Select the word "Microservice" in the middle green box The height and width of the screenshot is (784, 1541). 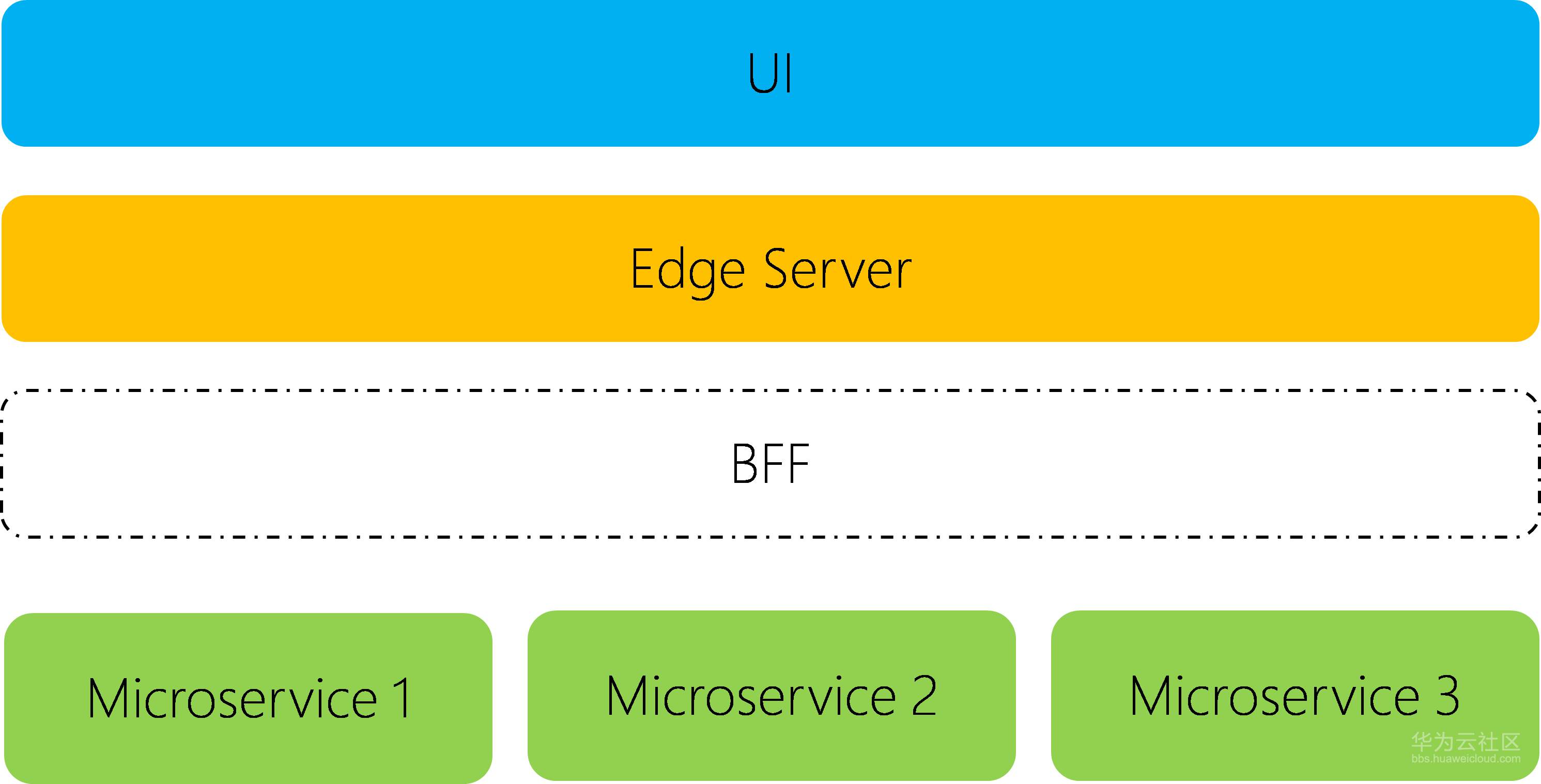751,696
